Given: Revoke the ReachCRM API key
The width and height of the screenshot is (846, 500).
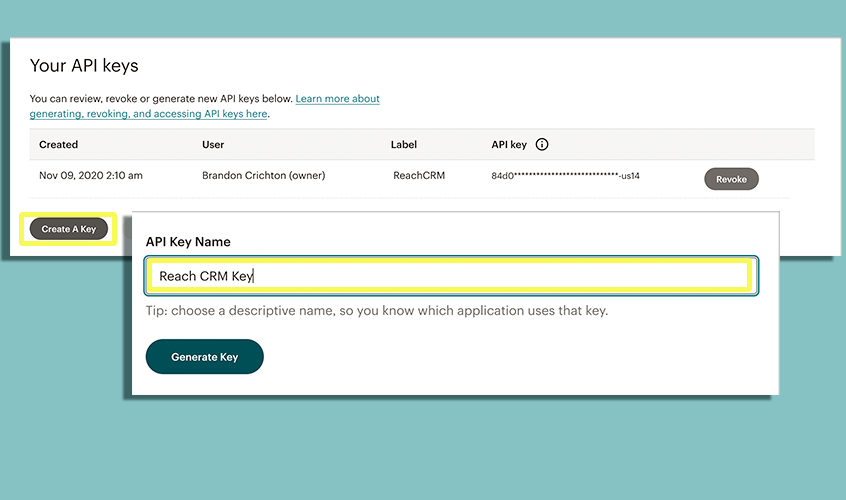Looking at the screenshot, I should pos(731,179).
